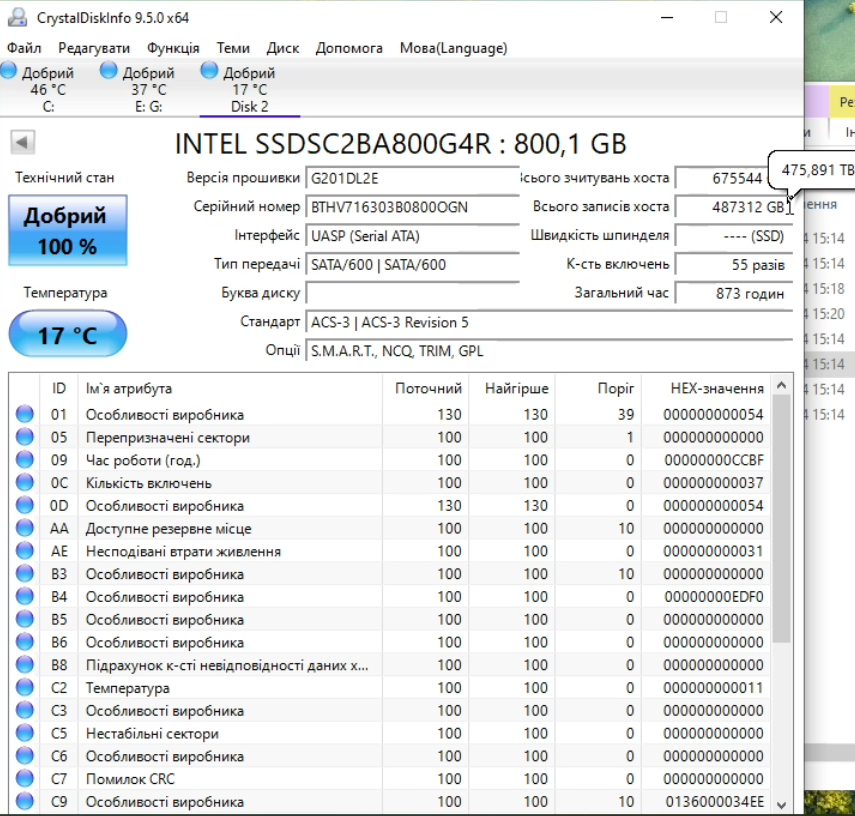The height and width of the screenshot is (816, 855).
Task: Click the attribute list vertical scrollbar thumb
Action: (781, 519)
